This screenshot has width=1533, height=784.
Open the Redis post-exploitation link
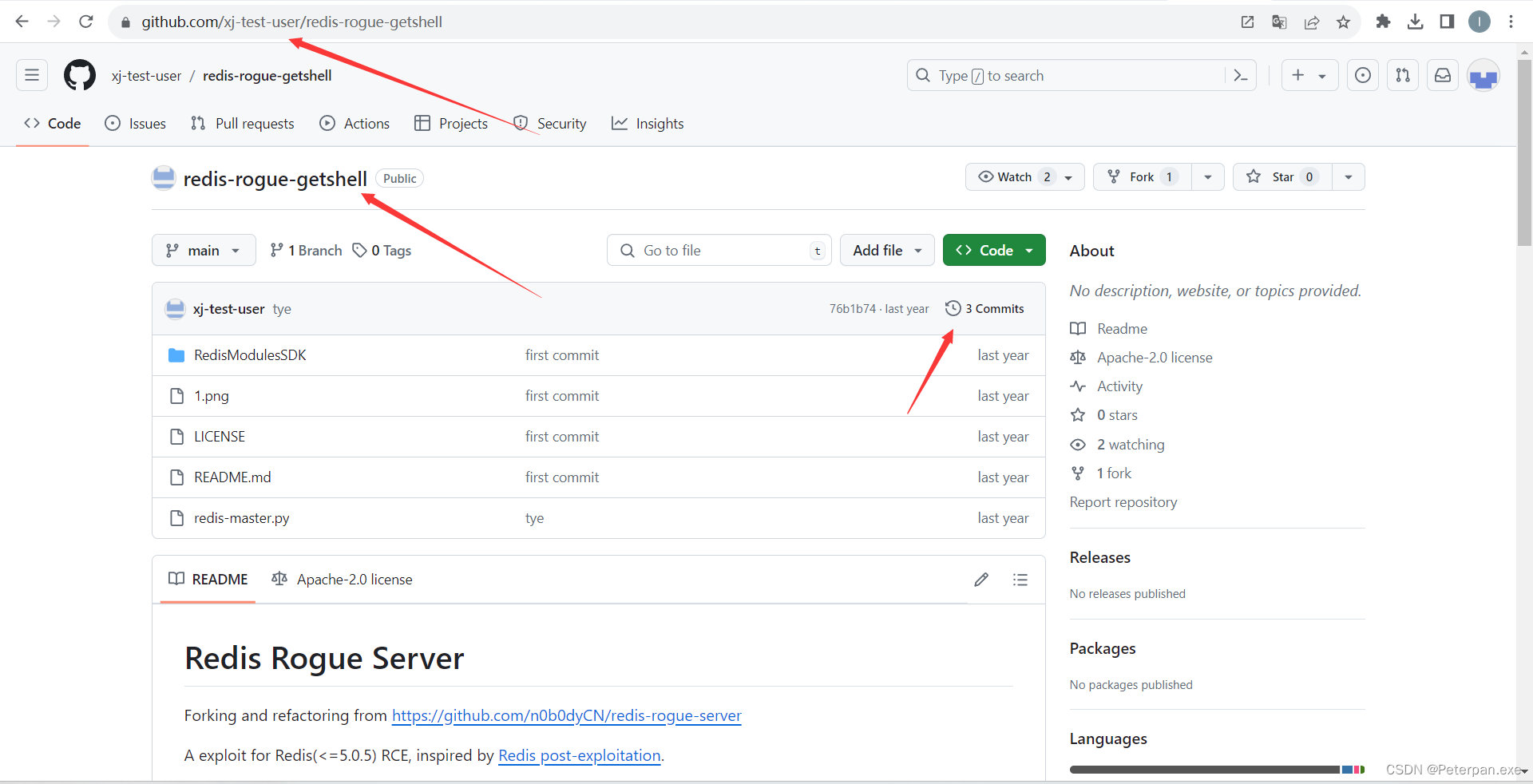pyautogui.click(x=580, y=755)
